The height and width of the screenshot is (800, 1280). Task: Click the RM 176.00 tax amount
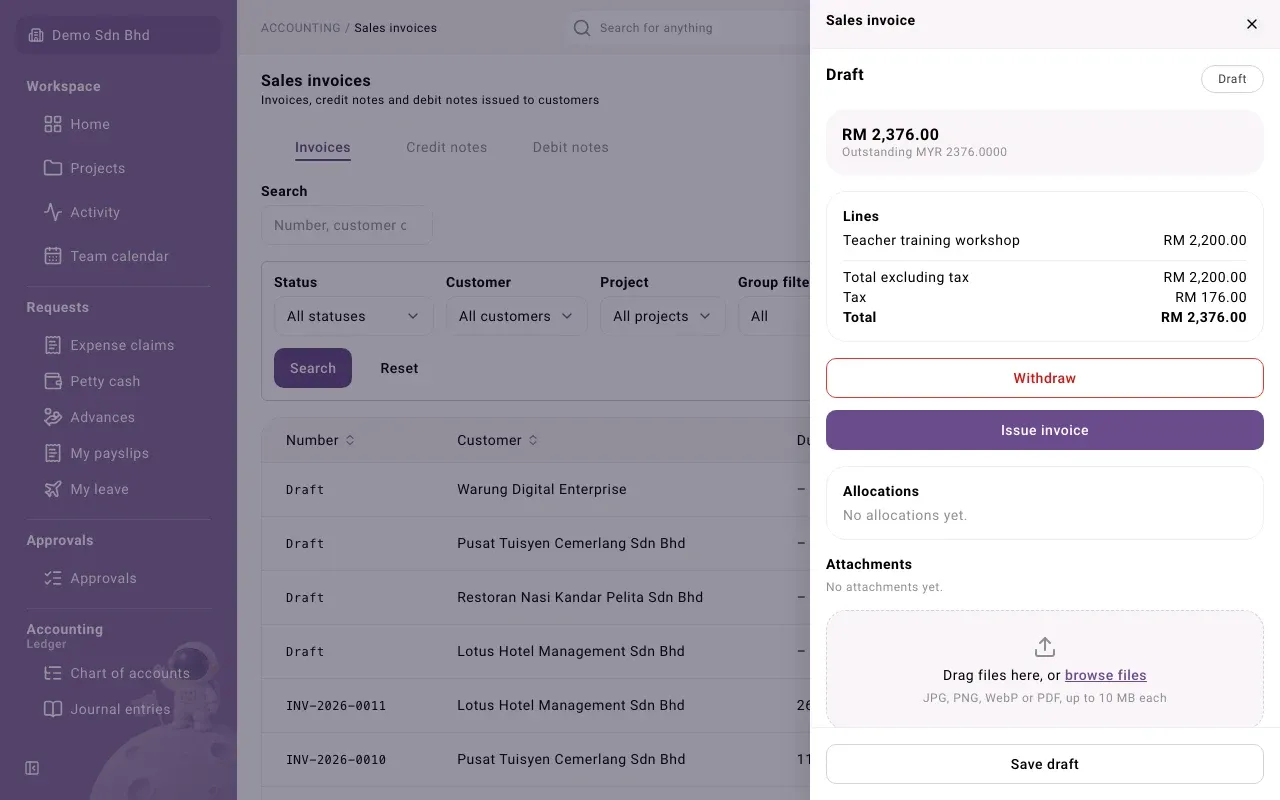coord(1211,297)
